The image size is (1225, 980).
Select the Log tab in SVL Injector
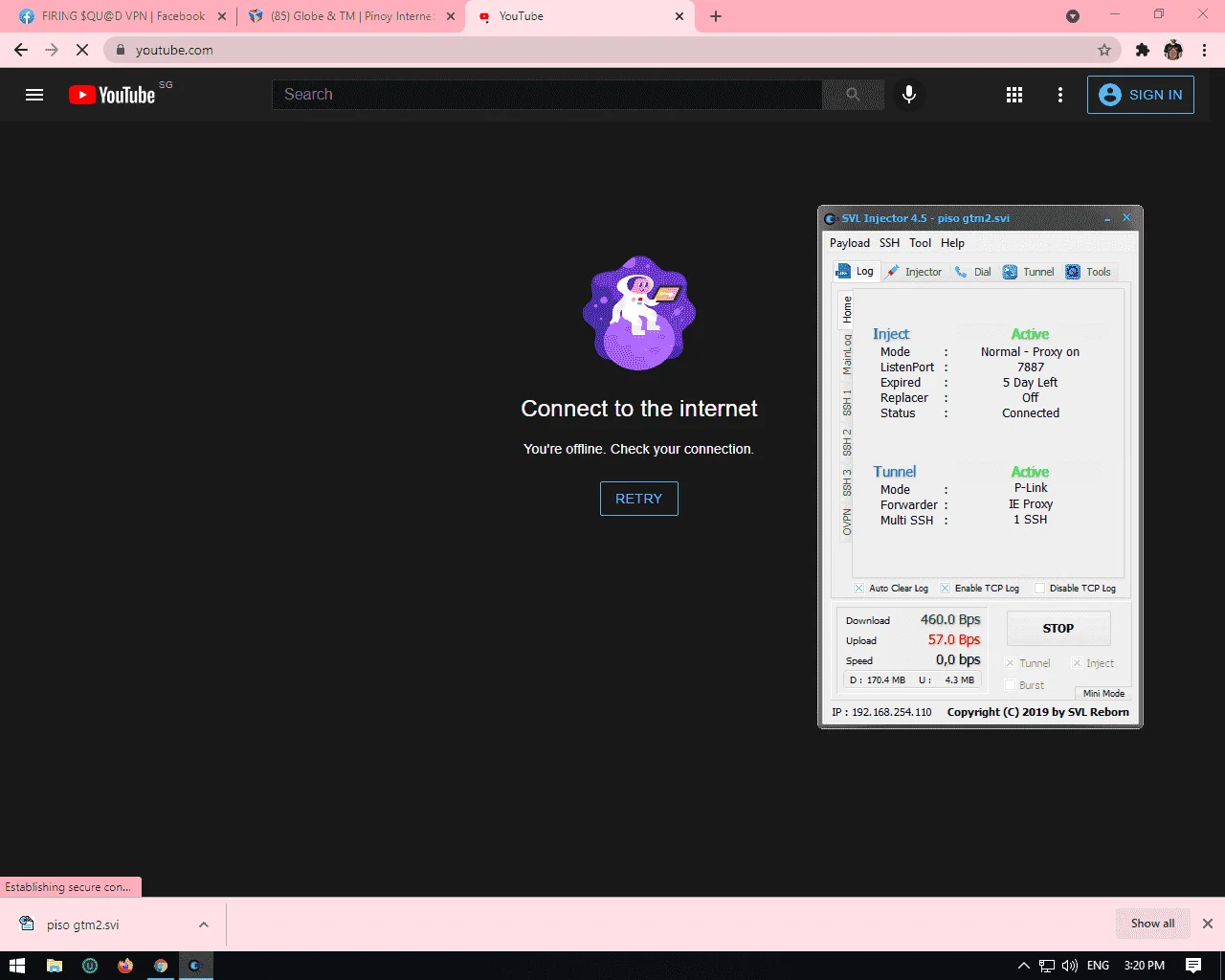[855, 271]
